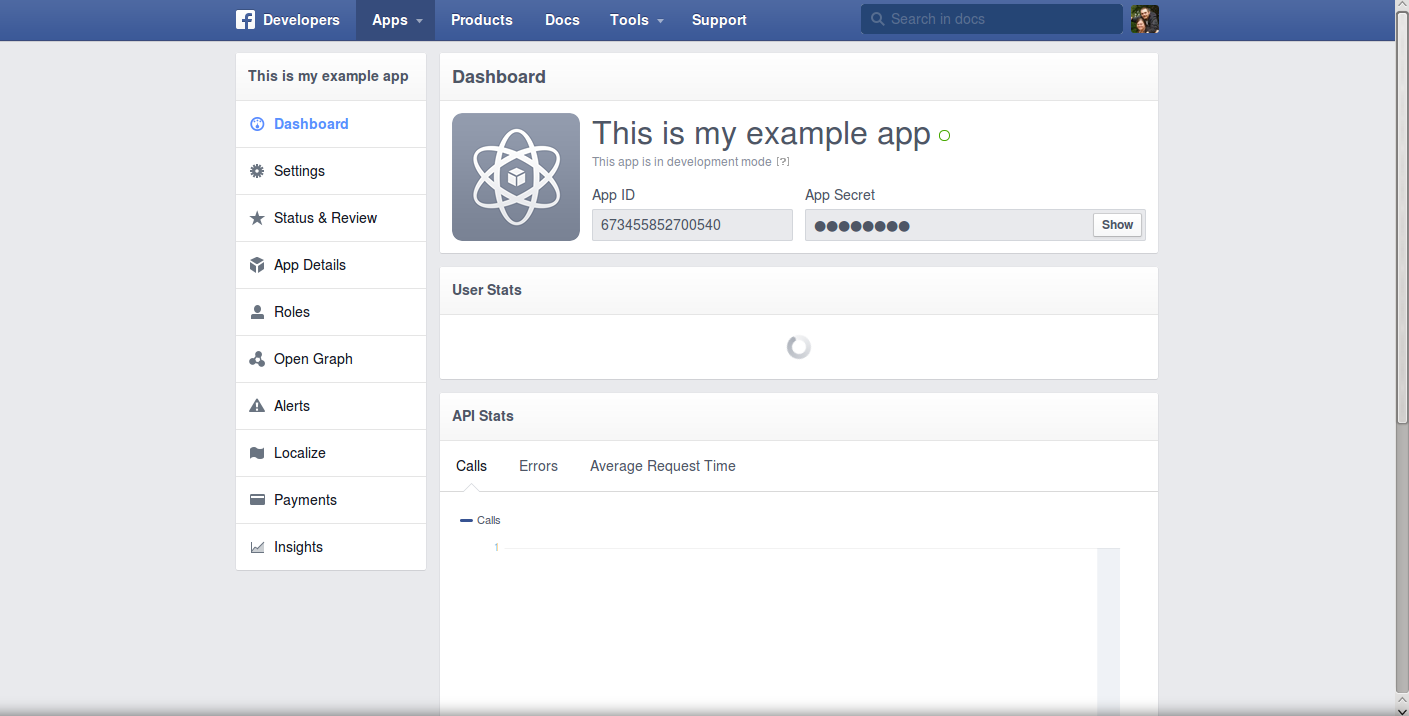This screenshot has width=1409, height=716.
Task: Click the Open Graph icon
Action: (257, 359)
